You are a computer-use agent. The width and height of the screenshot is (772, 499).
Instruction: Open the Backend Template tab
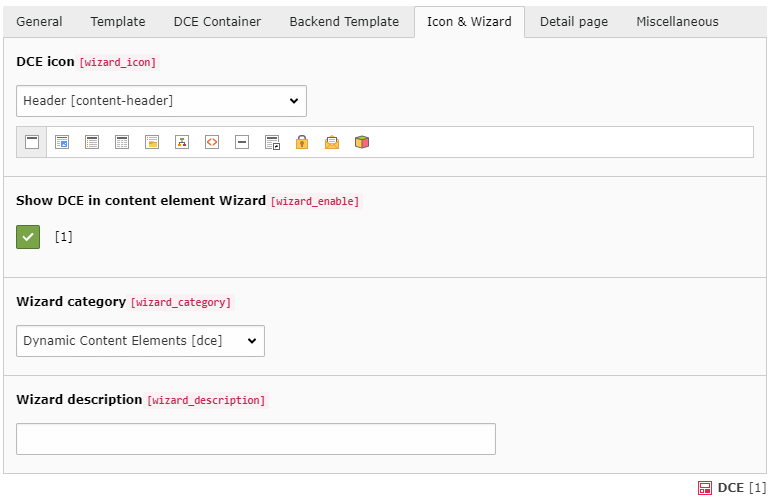coord(344,22)
